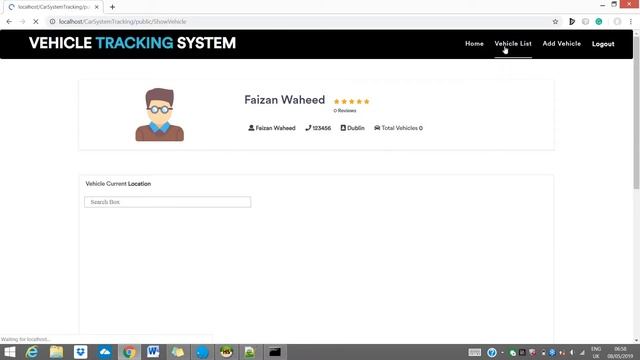Close the CarSystemTracking browser tab
Image resolution: width=640 pixels, height=360 pixels.
[x=97, y=7]
